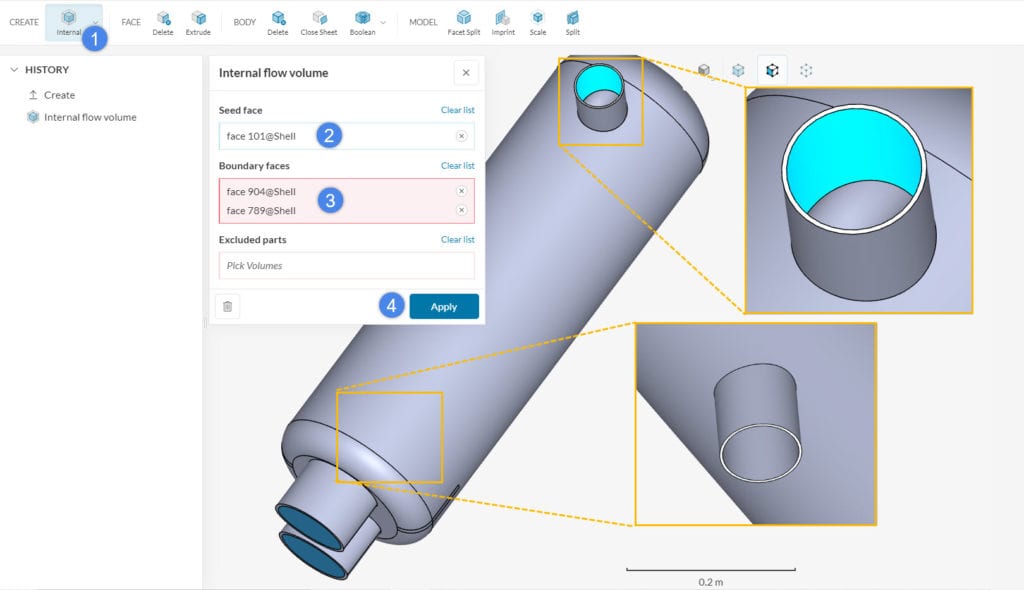The height and width of the screenshot is (590, 1024).
Task: Collapse the HISTORY section
Action: click(15, 70)
